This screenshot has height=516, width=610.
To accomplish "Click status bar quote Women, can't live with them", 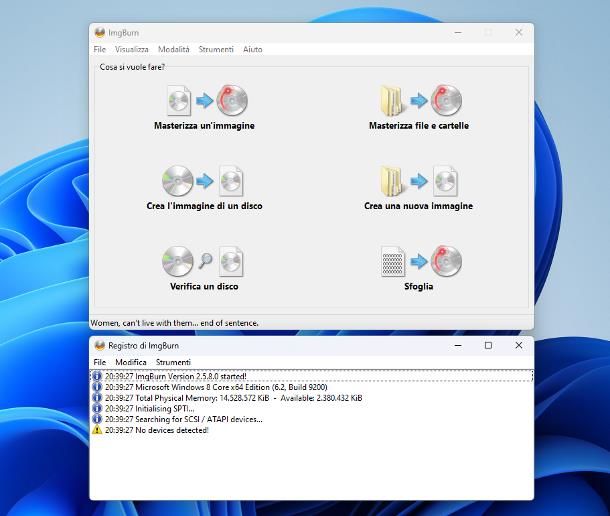I will coord(174,323).
